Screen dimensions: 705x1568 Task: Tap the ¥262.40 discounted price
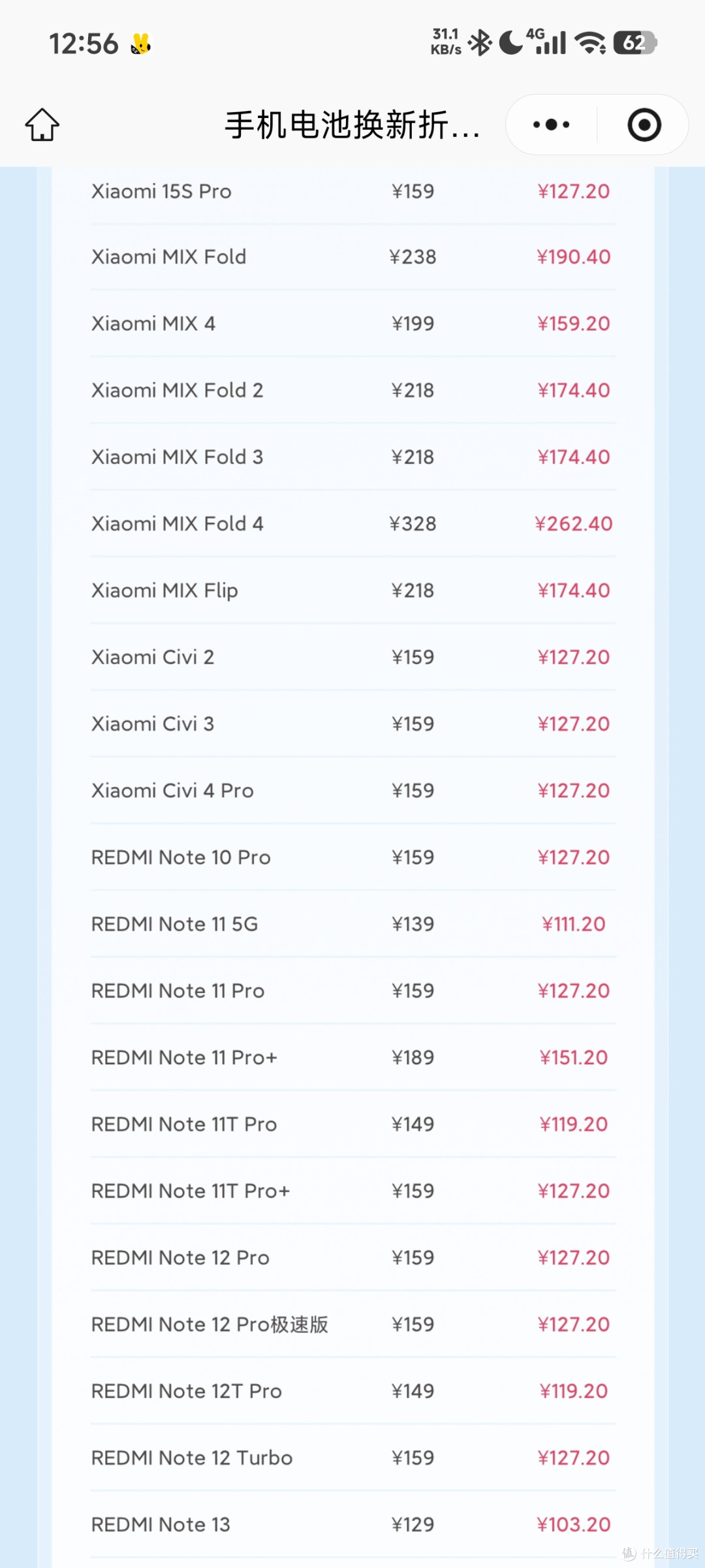click(x=574, y=524)
